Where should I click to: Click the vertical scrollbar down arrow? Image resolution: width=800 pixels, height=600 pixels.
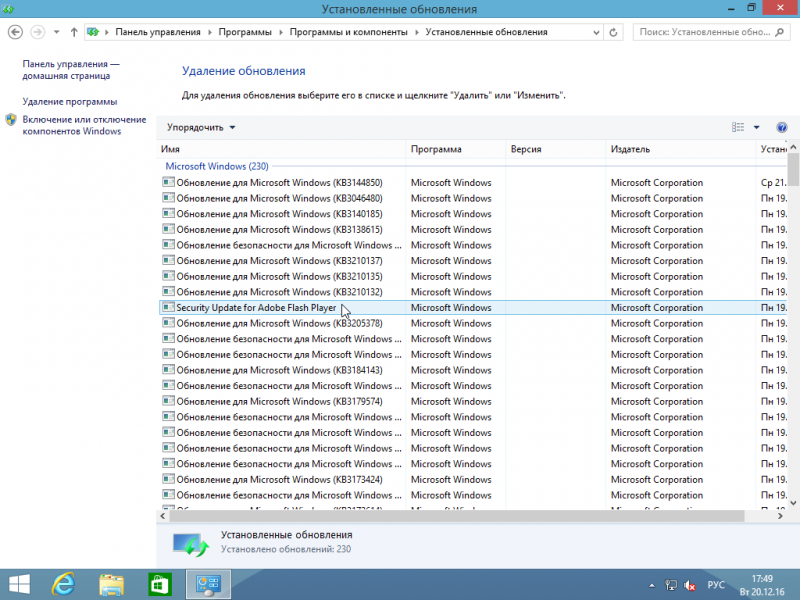pos(793,503)
